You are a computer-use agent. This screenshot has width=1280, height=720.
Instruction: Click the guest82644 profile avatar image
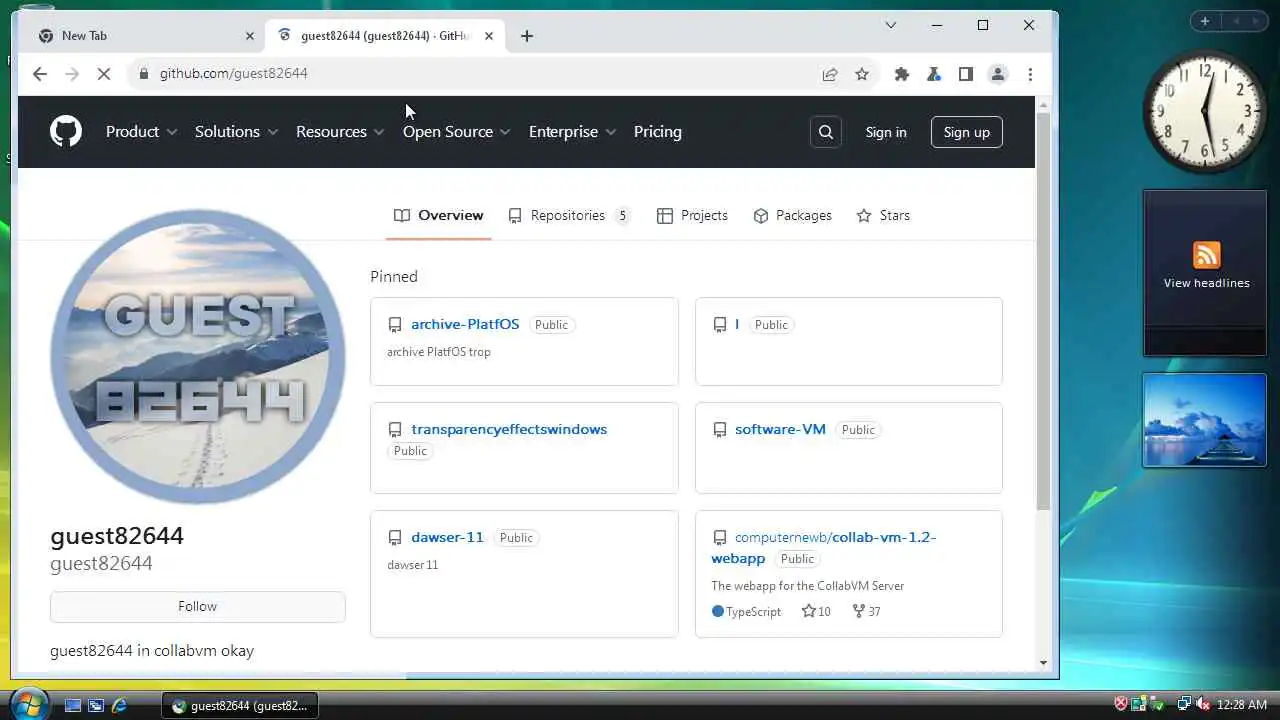198,356
